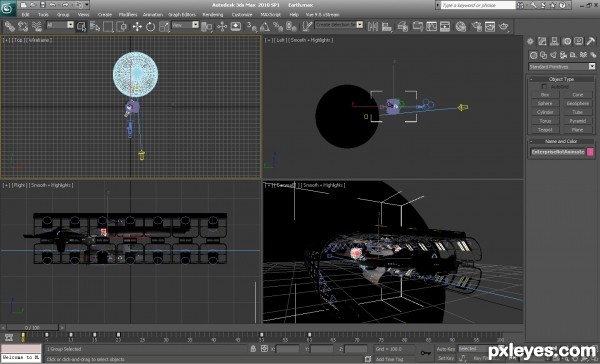Screen dimensions: 600x364
Task: Toggle Selection Lock padlock icon
Action: [253, 349]
